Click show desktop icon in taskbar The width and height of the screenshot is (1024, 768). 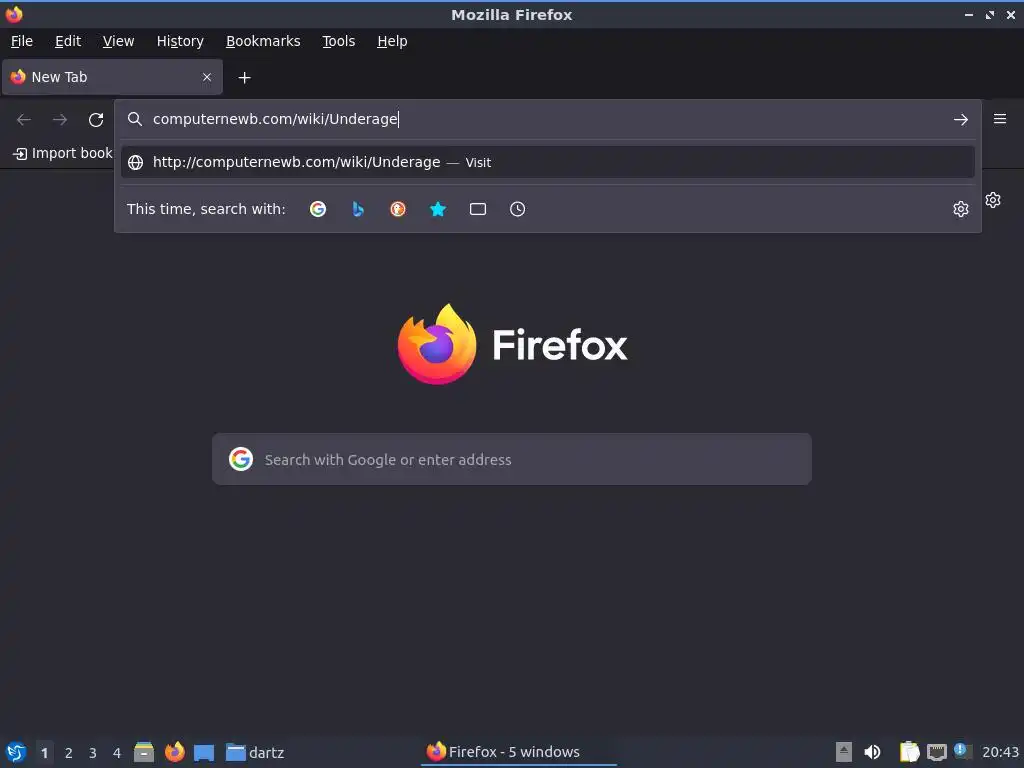[204, 752]
